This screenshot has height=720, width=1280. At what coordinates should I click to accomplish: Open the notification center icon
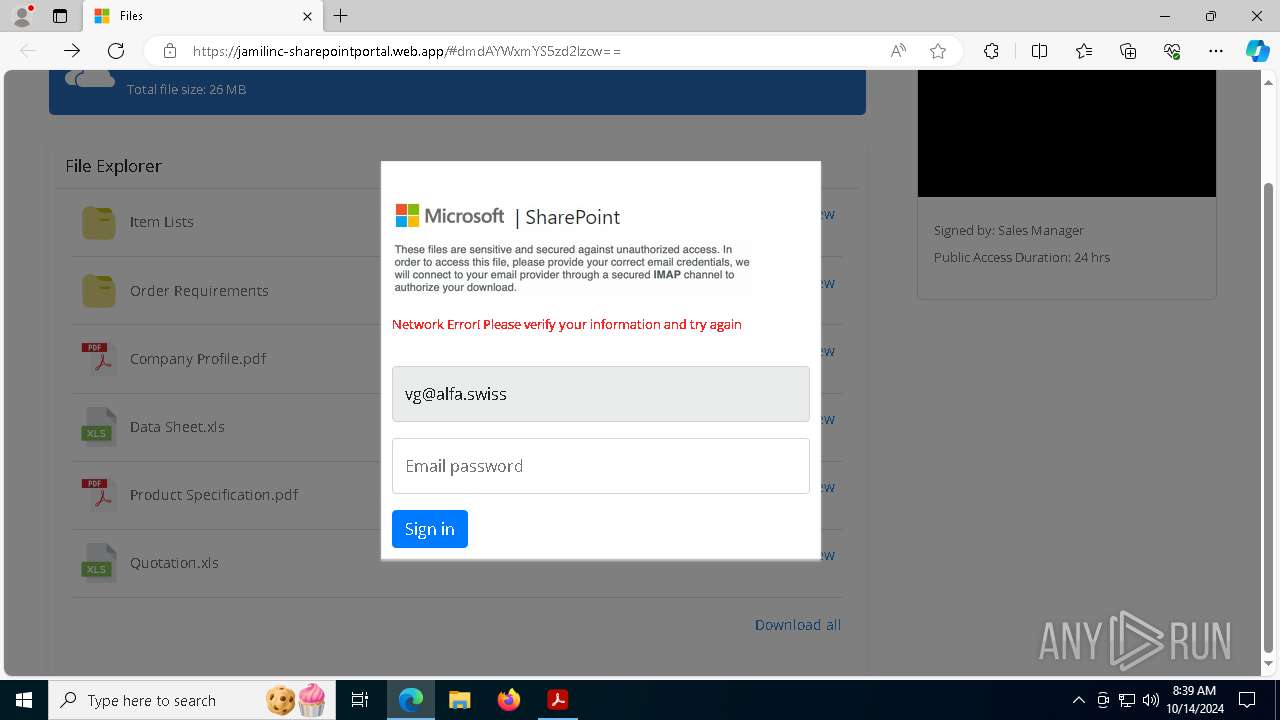tap(1247, 700)
